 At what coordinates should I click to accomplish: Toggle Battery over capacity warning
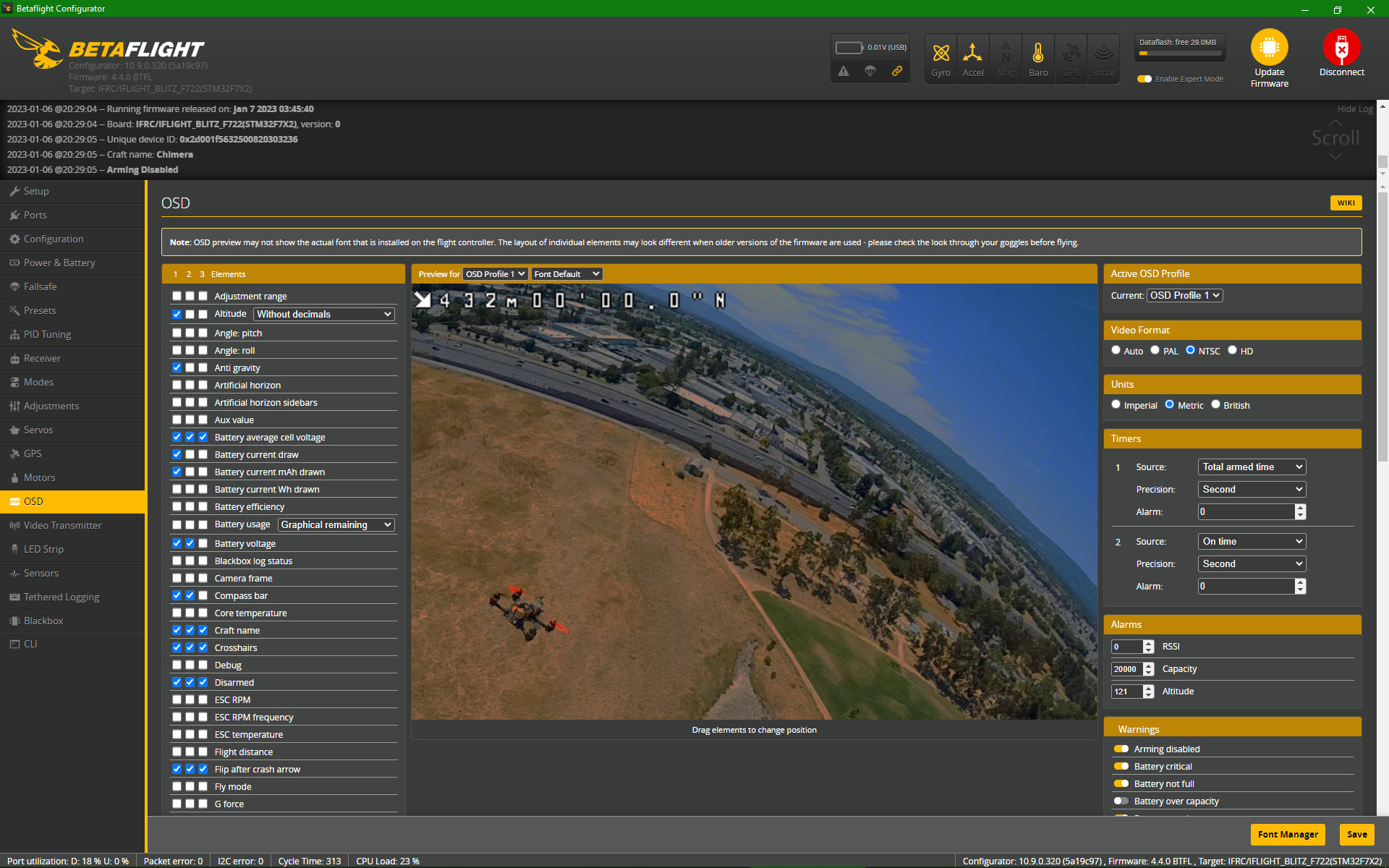(x=1121, y=801)
